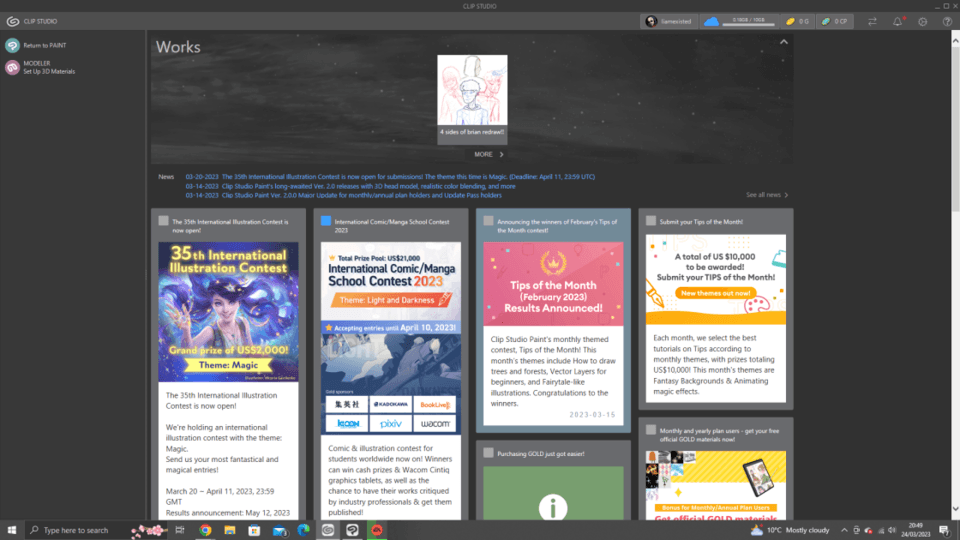The width and height of the screenshot is (960, 540).
Task: Click the Wacom sponsor logo
Action: (x=435, y=424)
